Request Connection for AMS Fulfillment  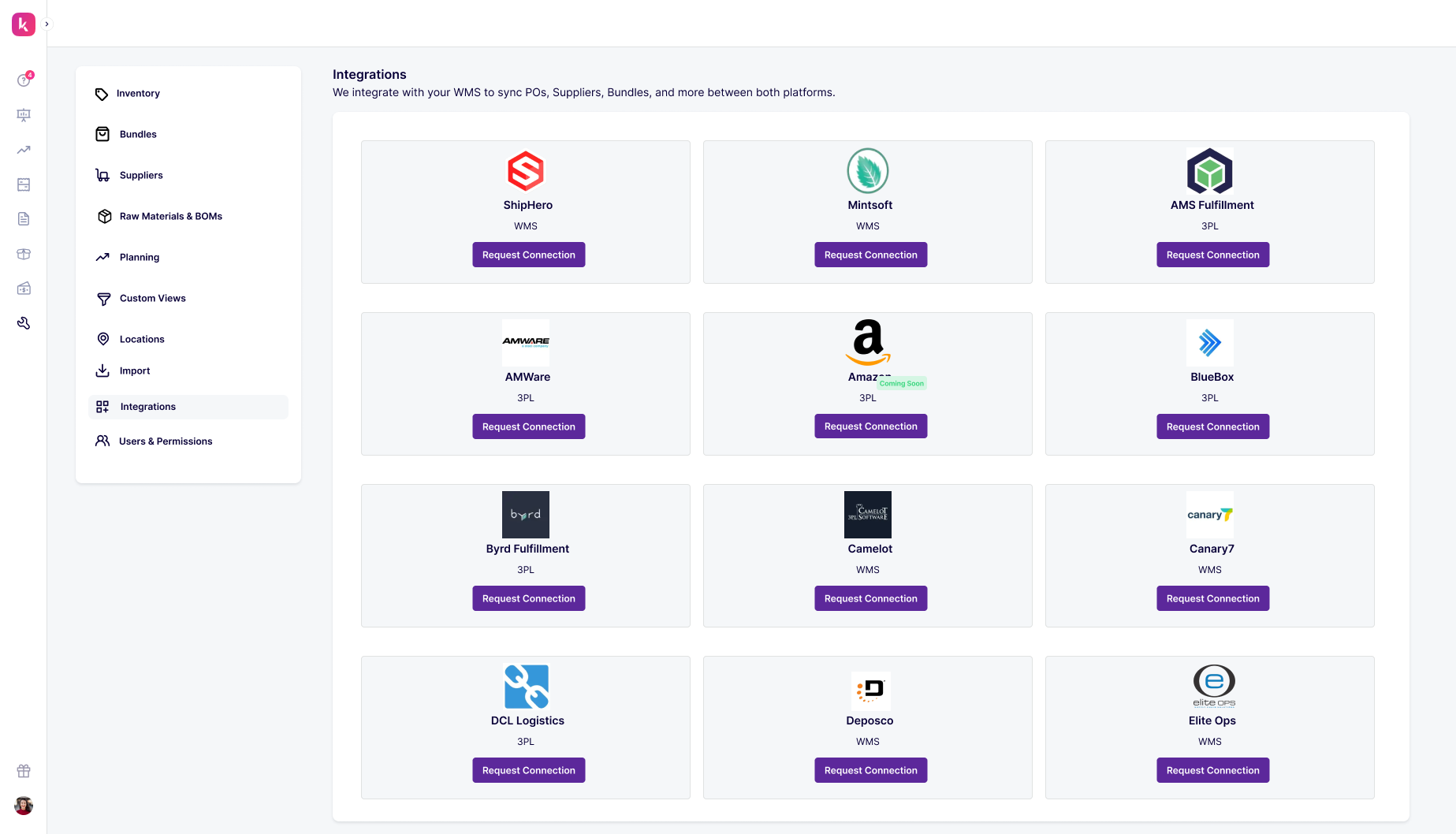tap(1213, 255)
